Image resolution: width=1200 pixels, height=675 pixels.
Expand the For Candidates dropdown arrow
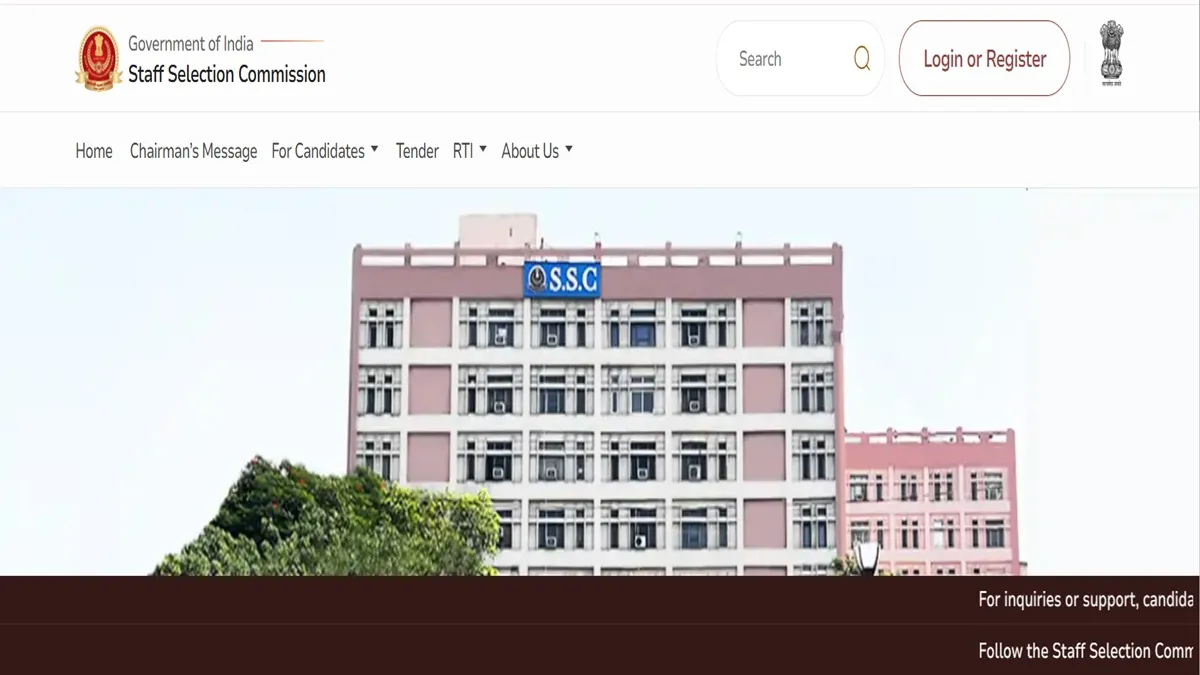point(375,149)
